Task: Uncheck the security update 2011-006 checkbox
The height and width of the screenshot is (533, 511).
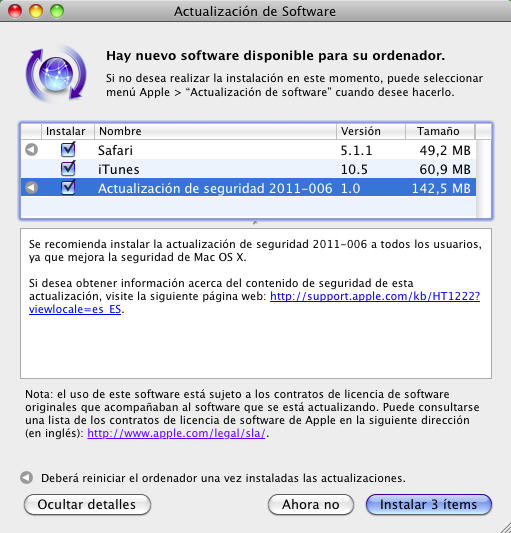Action: (68, 187)
